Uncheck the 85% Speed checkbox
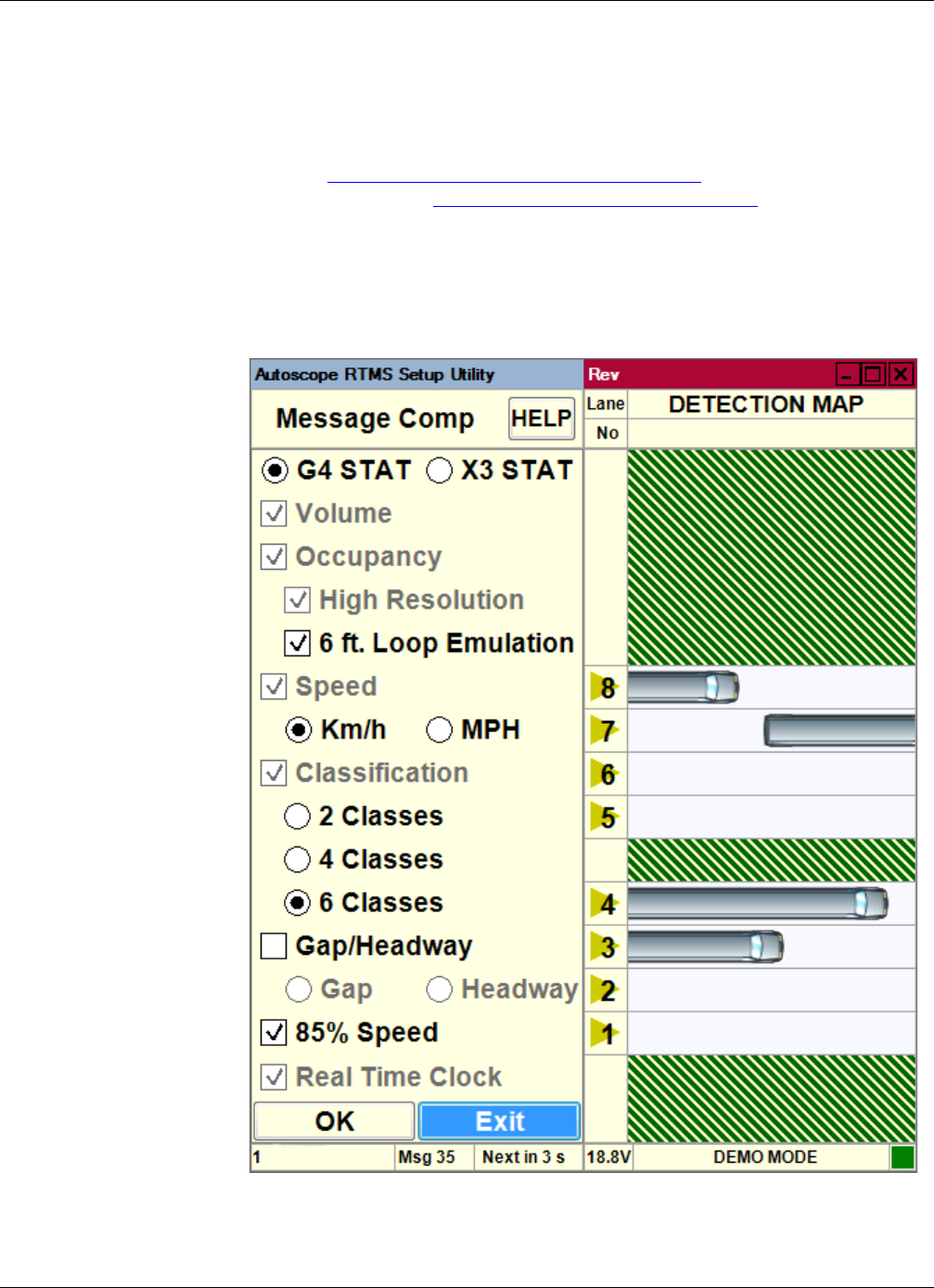 point(274,1032)
